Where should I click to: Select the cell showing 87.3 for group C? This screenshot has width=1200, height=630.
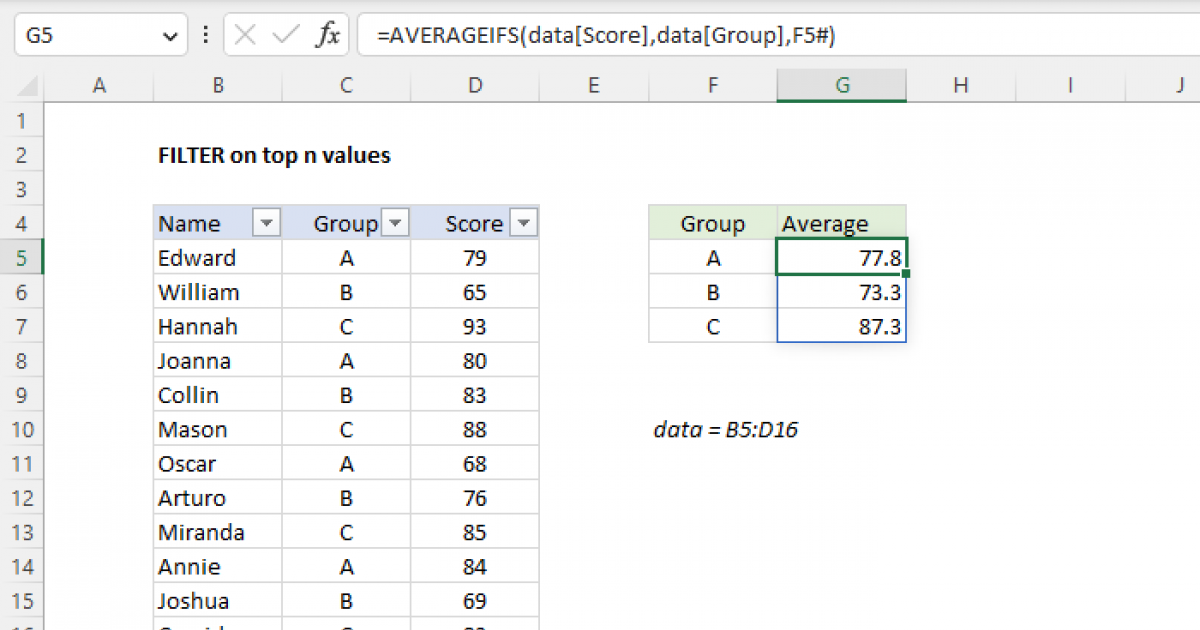pyautogui.click(x=841, y=325)
